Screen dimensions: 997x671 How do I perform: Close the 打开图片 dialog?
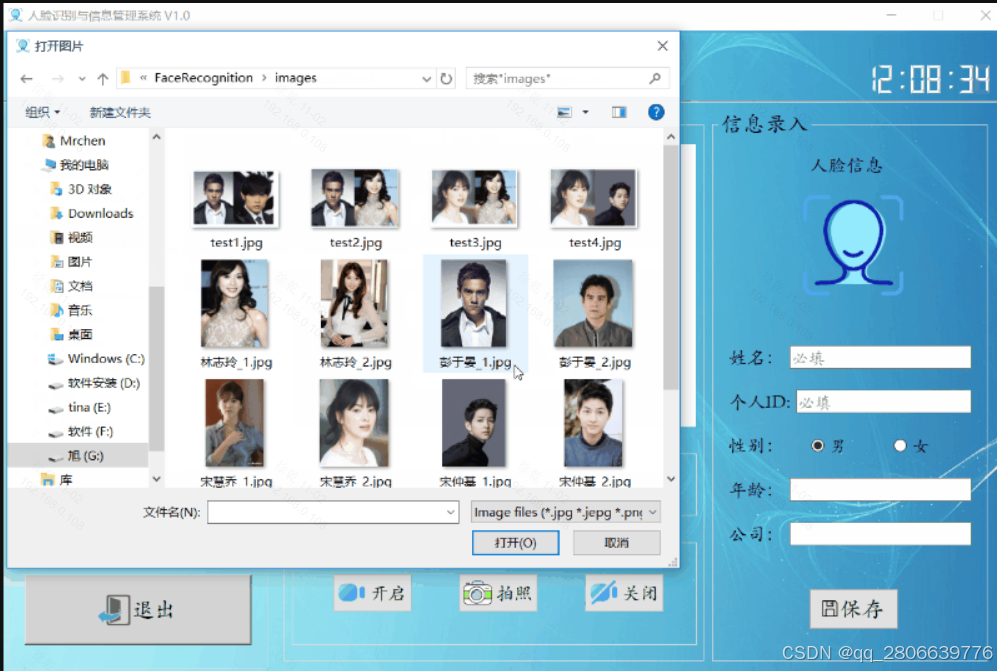[x=663, y=46]
